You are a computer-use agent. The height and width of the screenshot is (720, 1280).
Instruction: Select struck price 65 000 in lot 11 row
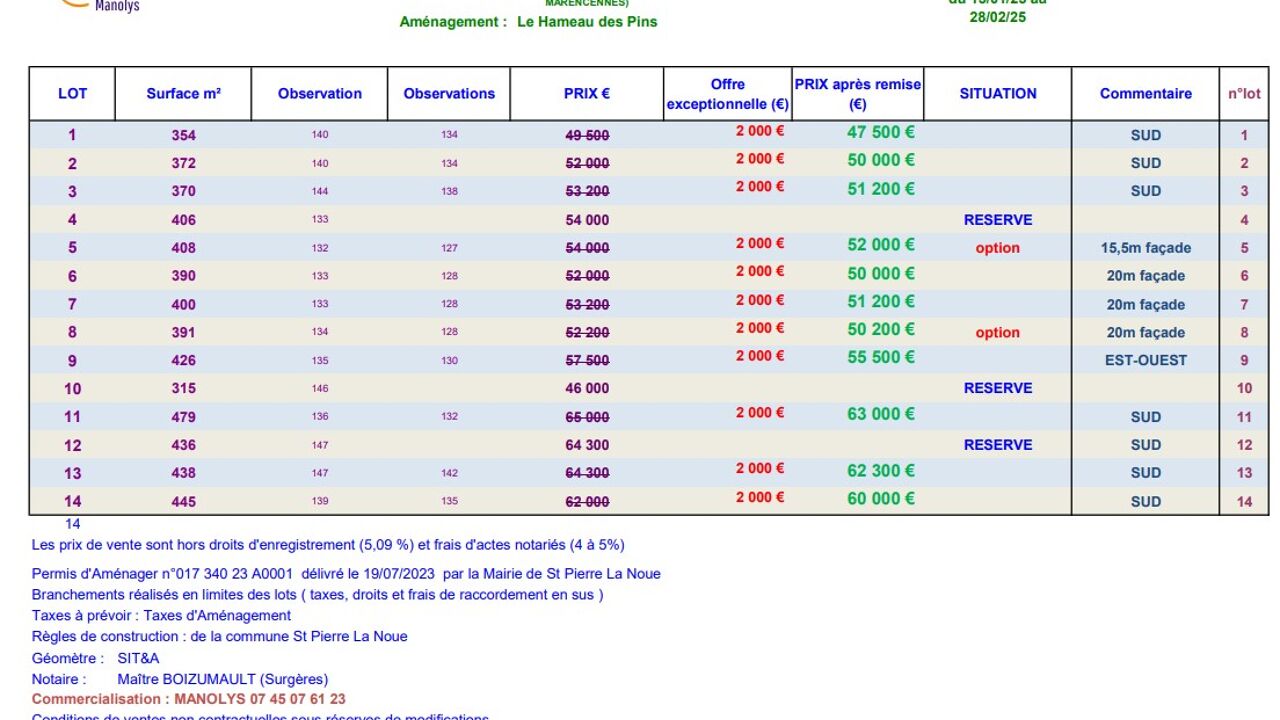coord(587,417)
